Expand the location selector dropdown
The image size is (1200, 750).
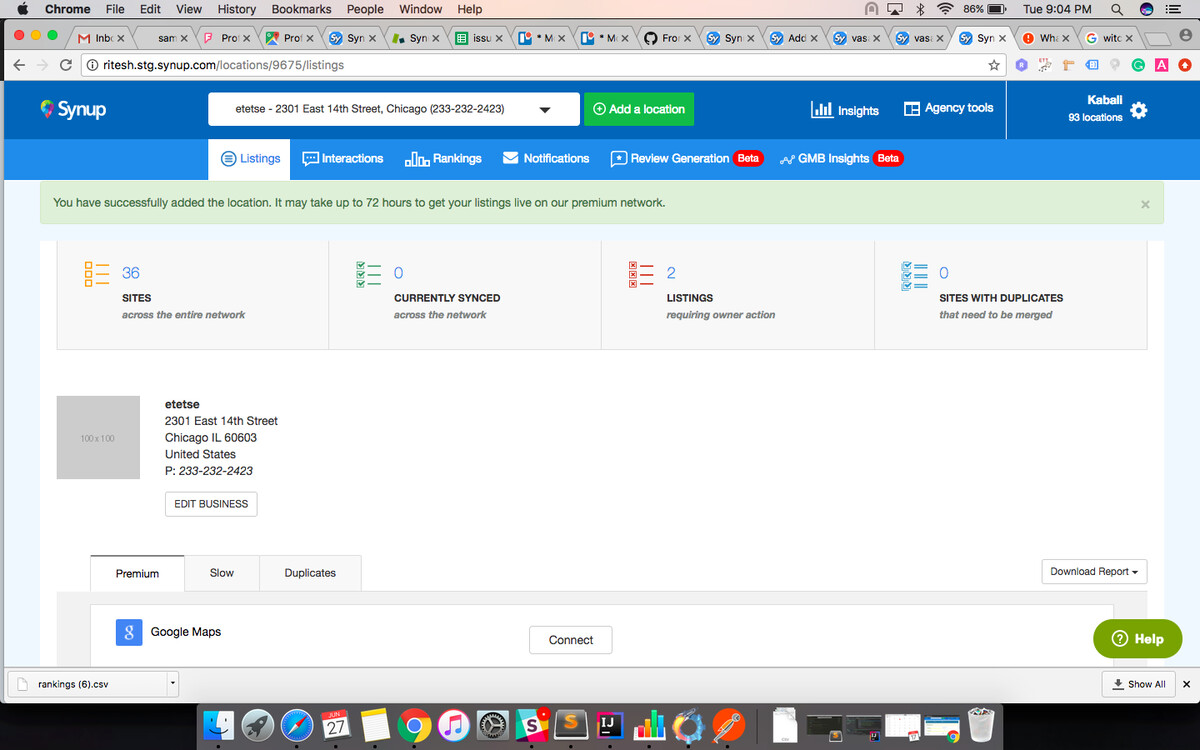pos(545,110)
